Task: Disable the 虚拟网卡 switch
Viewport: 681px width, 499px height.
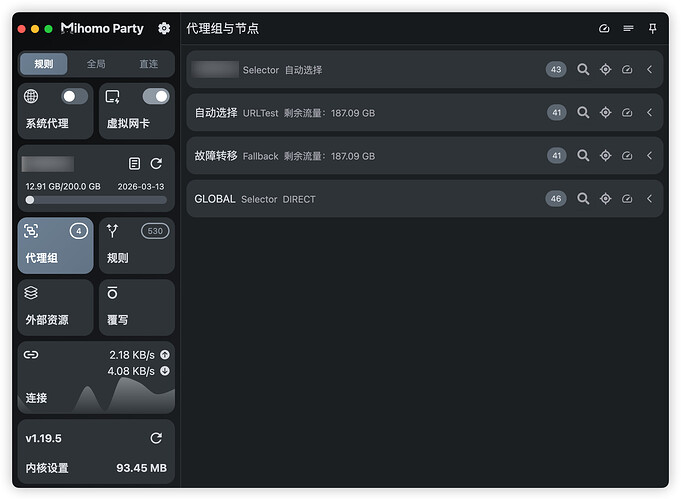Action: pos(156,96)
